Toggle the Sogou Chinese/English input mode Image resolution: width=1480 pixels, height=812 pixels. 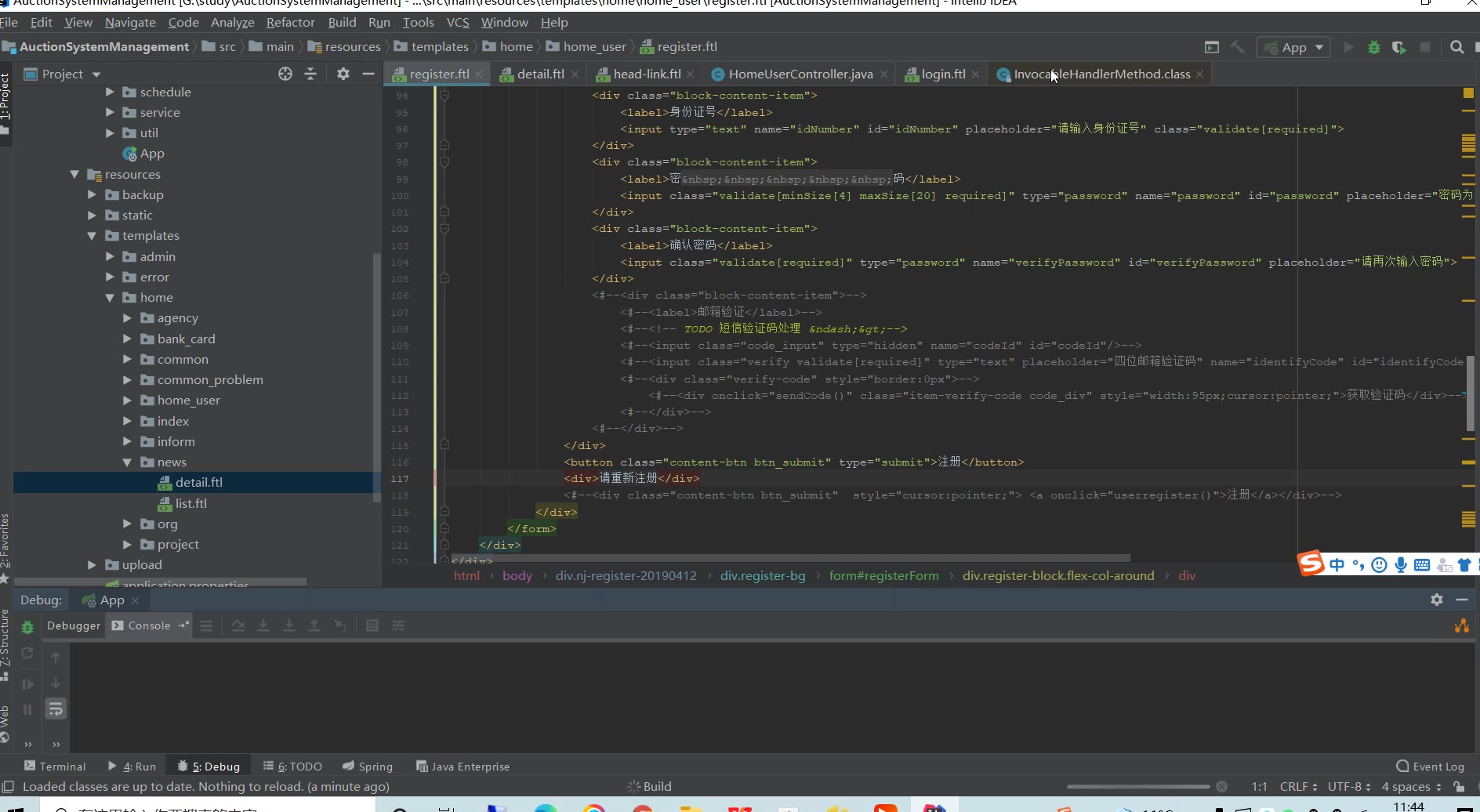click(x=1337, y=564)
